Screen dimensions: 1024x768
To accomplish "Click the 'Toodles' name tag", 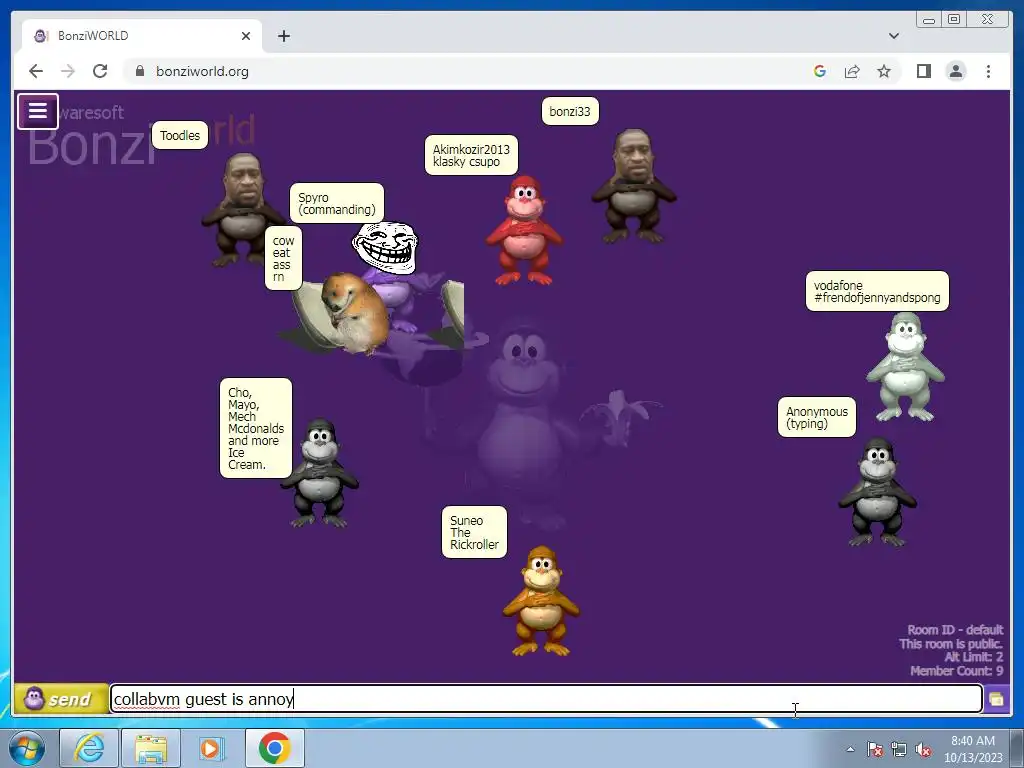I will 180,136.
